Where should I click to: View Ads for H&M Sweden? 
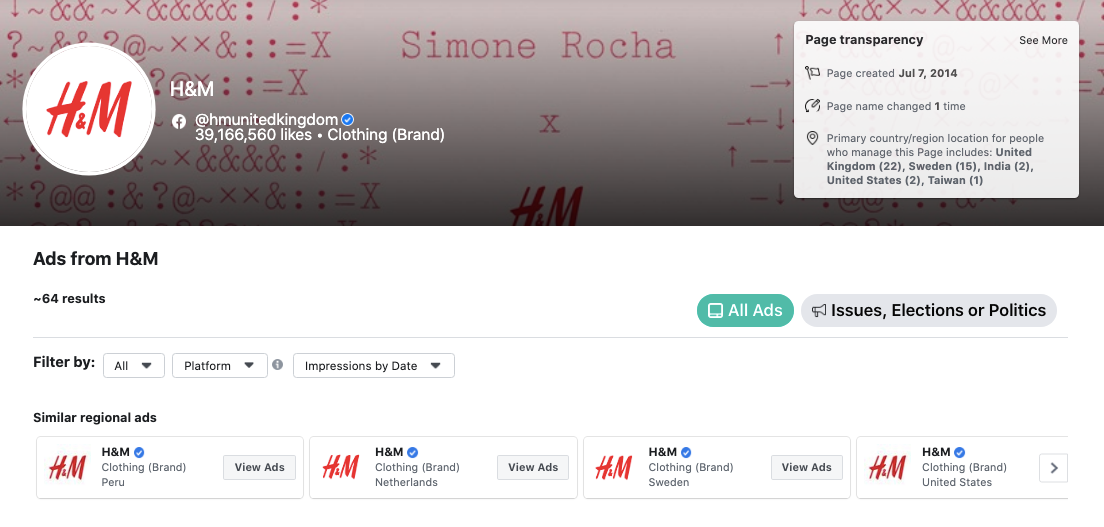tap(807, 467)
